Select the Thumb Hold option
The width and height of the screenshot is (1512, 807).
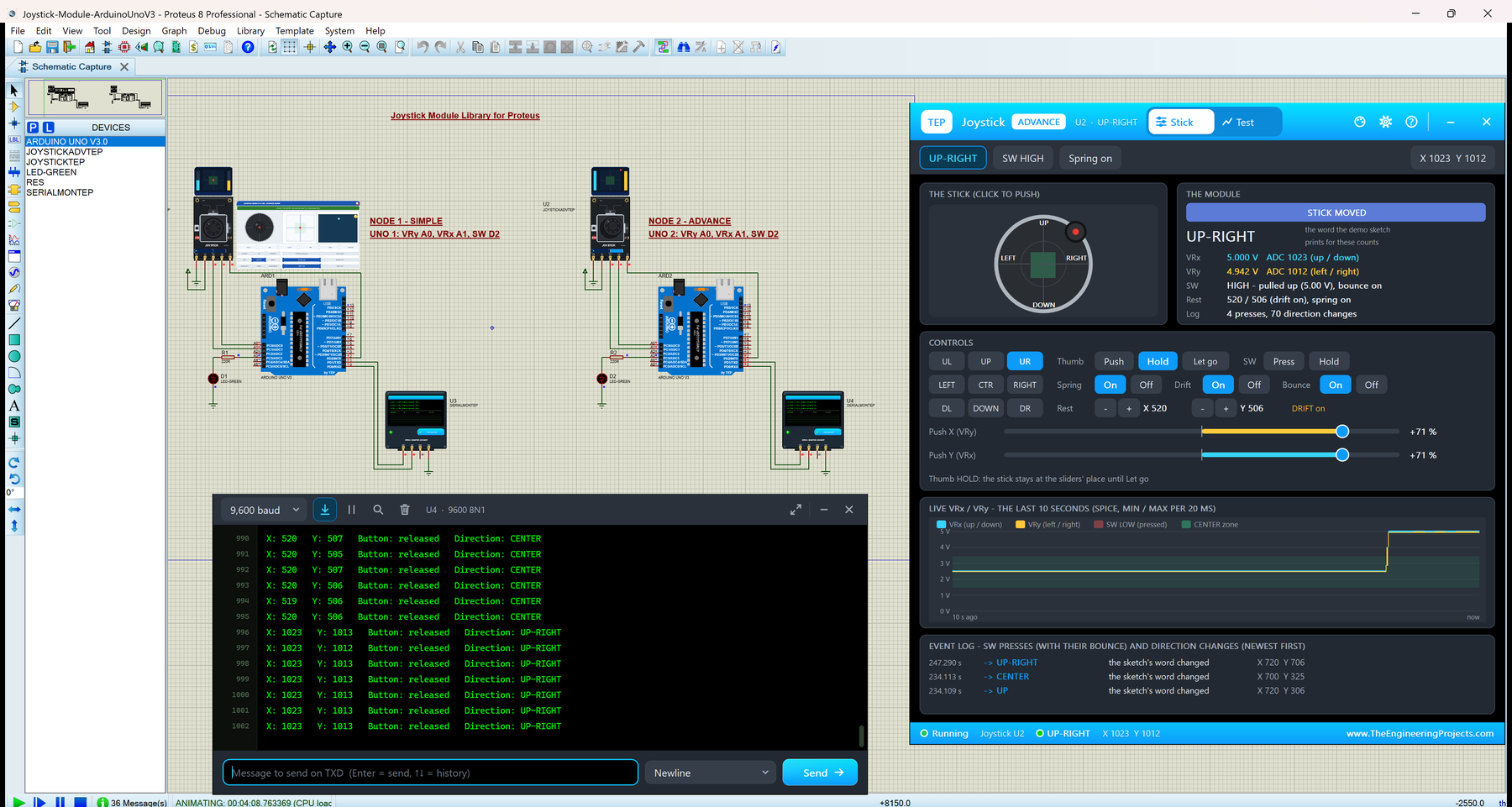[1158, 361]
